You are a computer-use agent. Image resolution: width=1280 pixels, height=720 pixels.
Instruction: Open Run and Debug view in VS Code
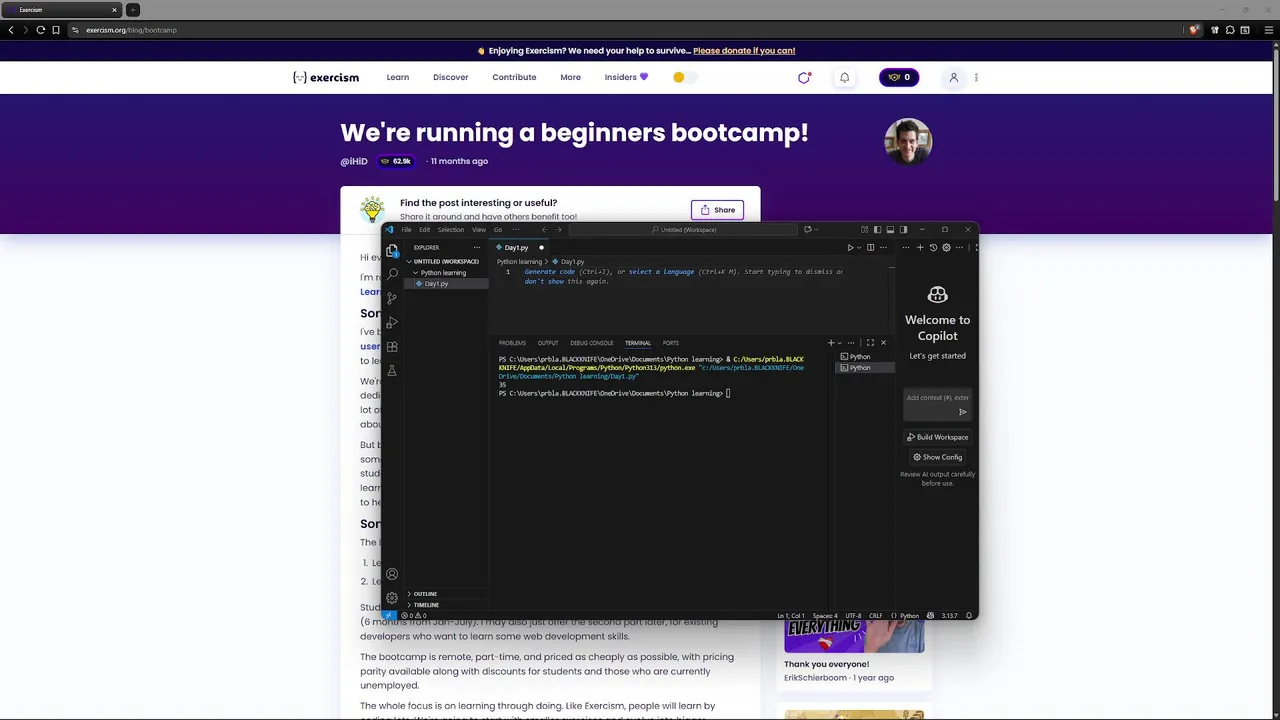point(392,322)
